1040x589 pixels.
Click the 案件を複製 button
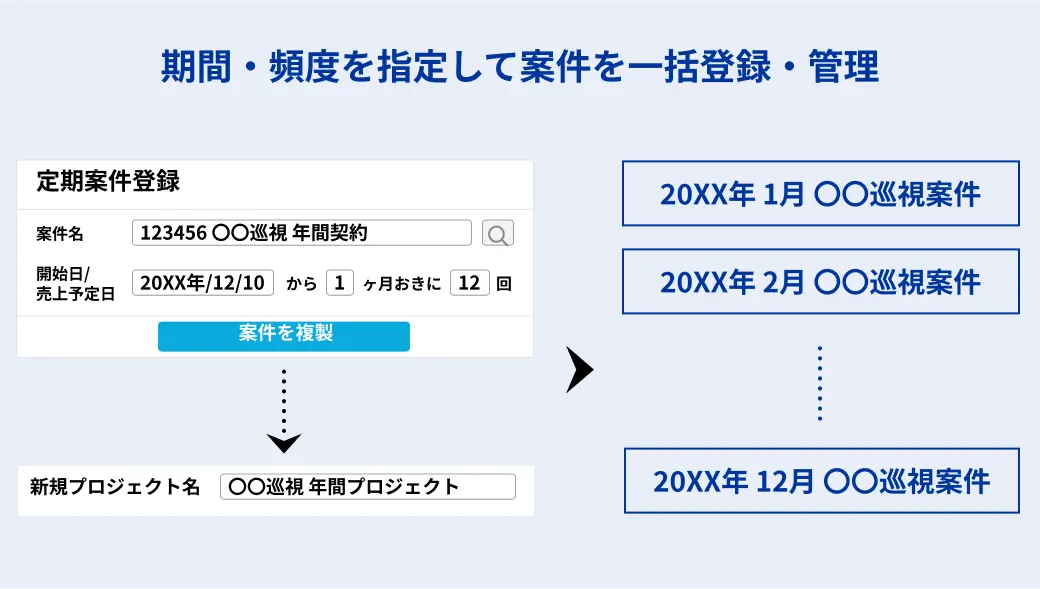[284, 336]
